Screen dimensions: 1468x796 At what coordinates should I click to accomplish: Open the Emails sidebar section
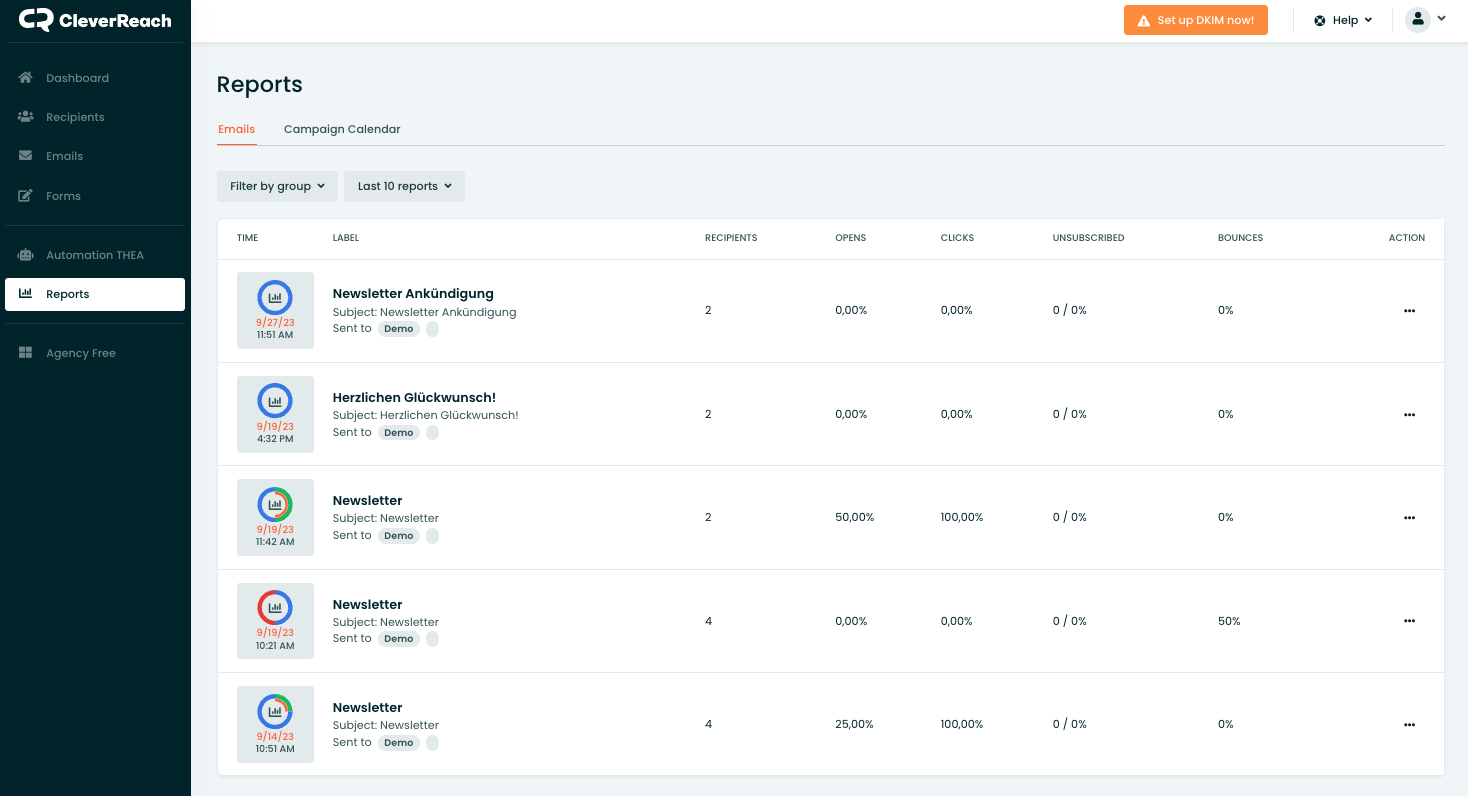64,156
